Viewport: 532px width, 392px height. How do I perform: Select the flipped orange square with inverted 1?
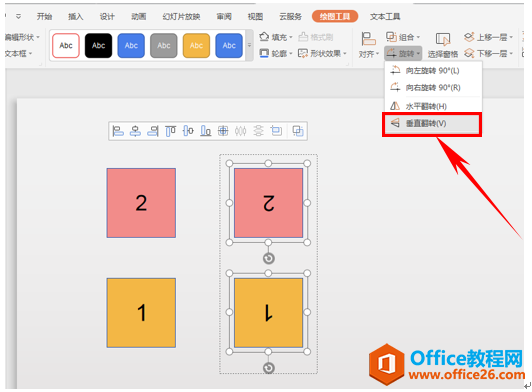pos(268,313)
